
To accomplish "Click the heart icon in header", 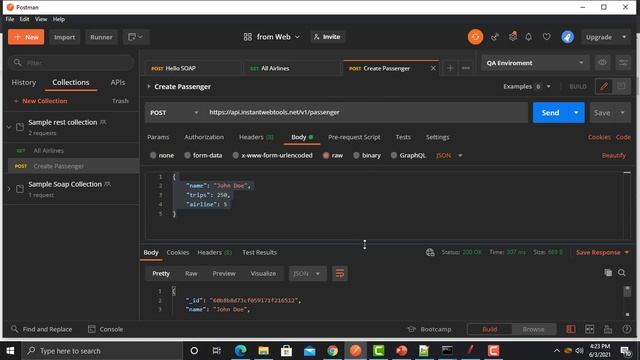I will click(547, 37).
